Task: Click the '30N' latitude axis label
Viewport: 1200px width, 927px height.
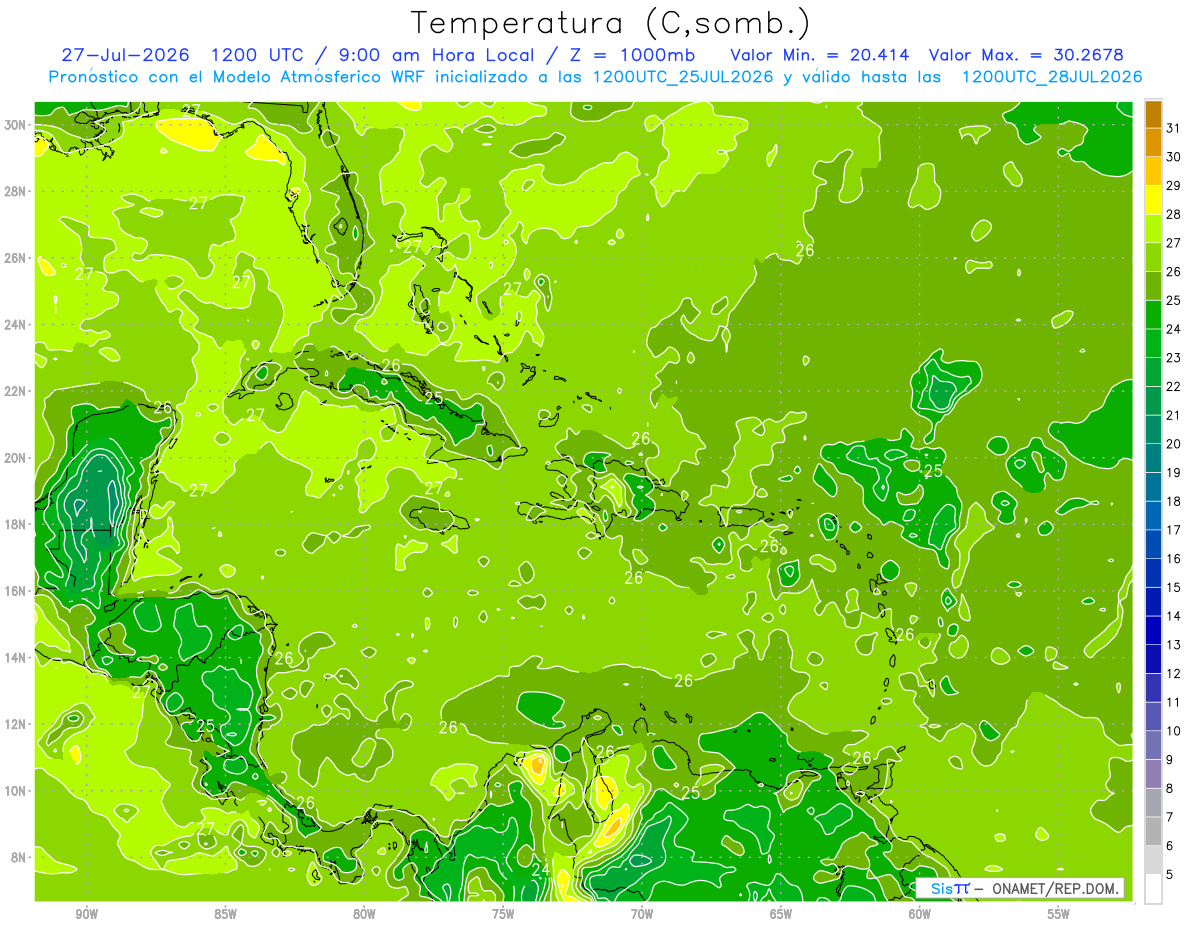Action: click(16, 125)
